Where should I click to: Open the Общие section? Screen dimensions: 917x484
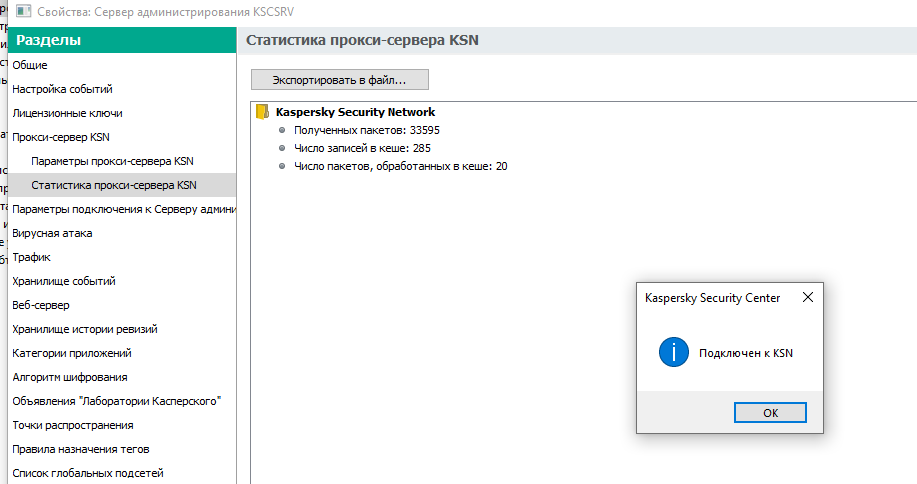coord(122,65)
